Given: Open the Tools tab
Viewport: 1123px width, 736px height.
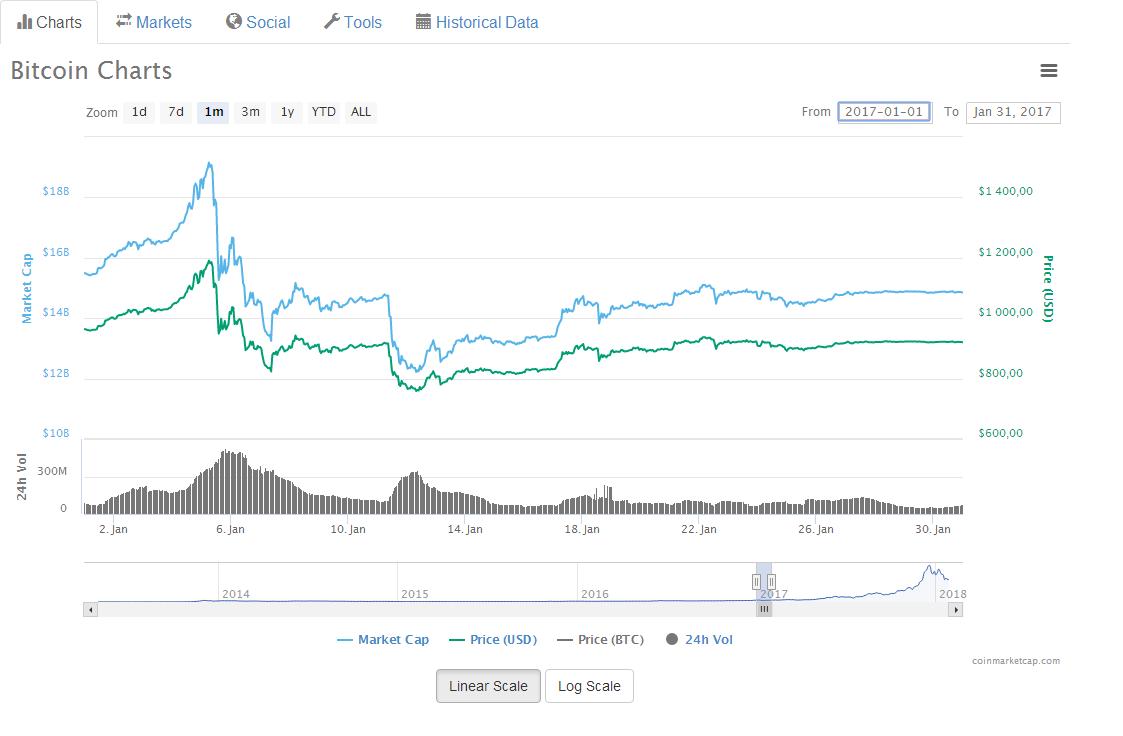Looking at the screenshot, I should [353, 22].
